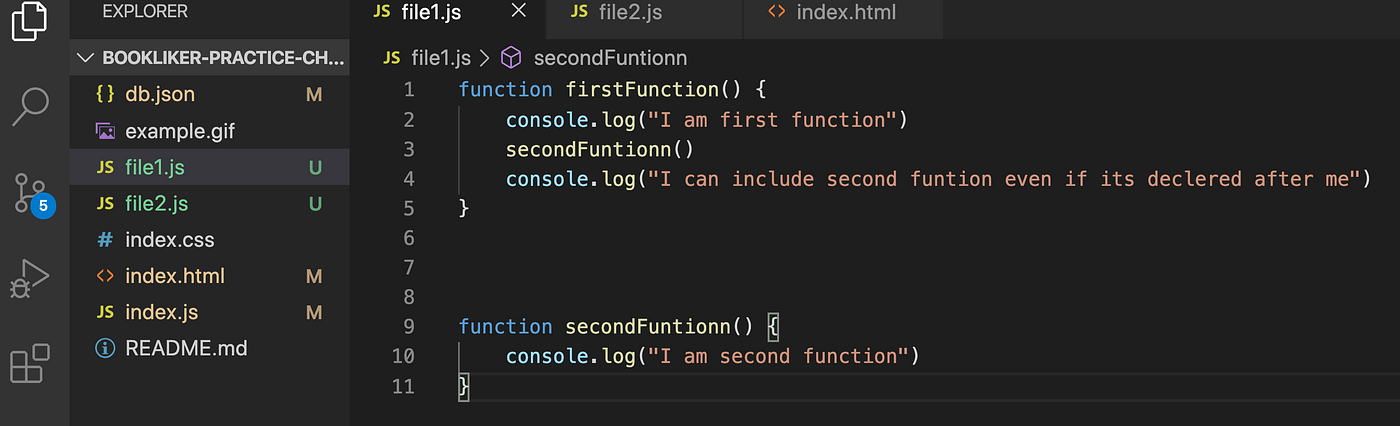Open Source Control with 5 changes

(30, 193)
